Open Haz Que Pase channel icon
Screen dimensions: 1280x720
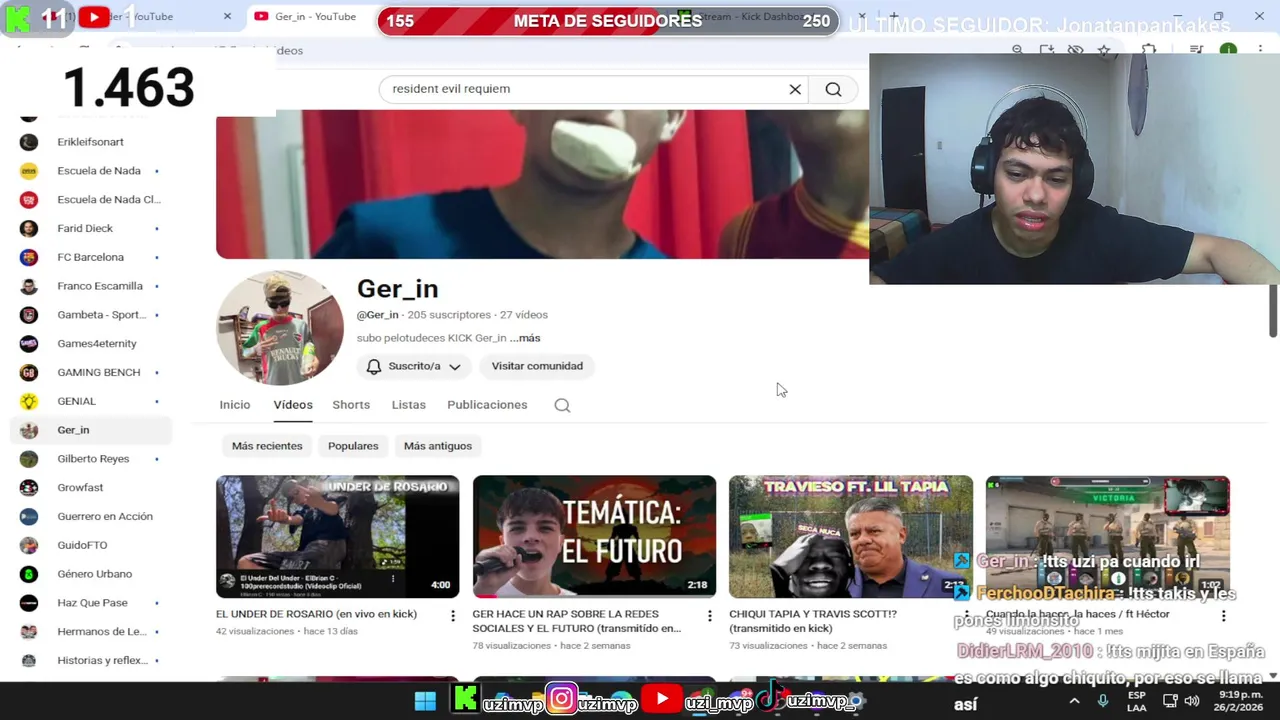coord(29,603)
